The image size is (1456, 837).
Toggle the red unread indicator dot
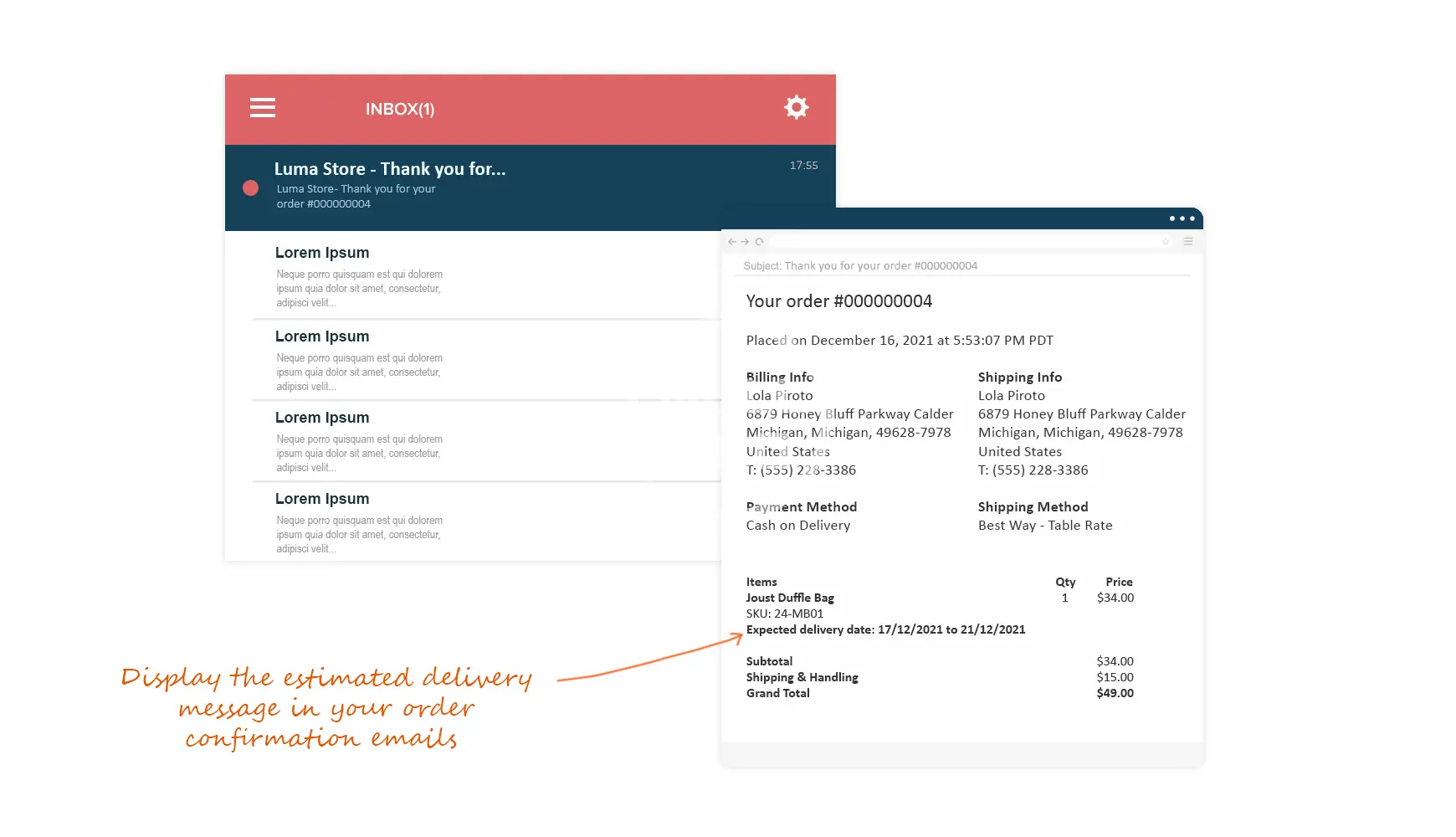point(250,188)
